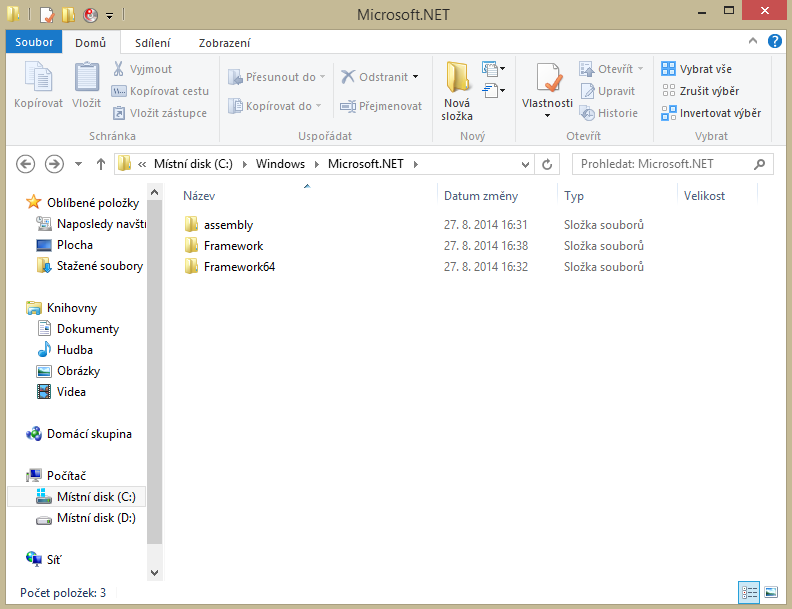Click Invertovat výběr command
792x609 pixels.
point(711,113)
